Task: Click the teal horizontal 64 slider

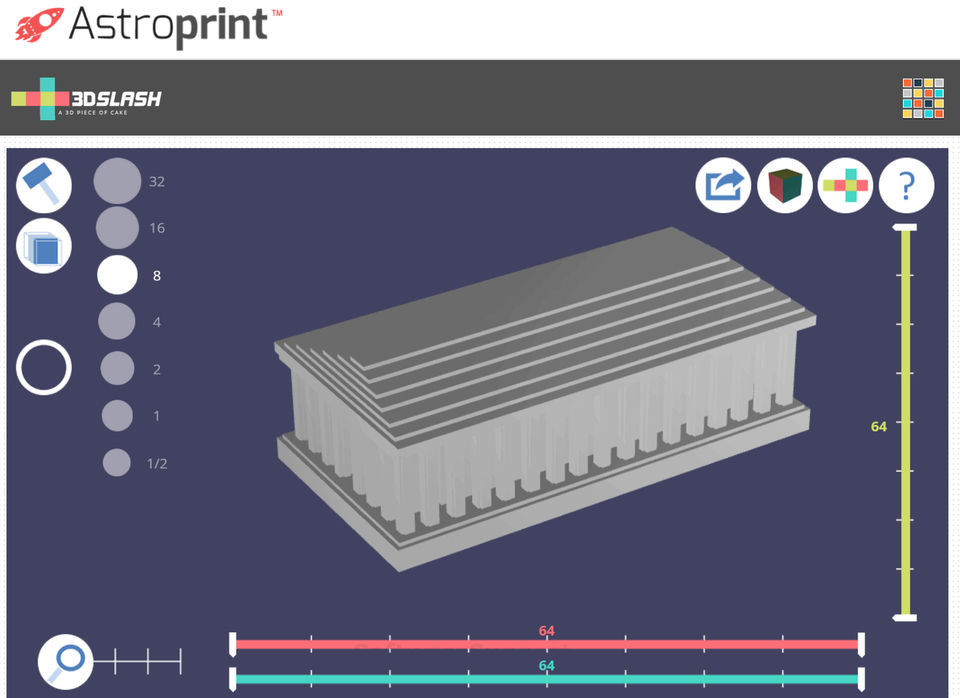Action: pyautogui.click(x=547, y=679)
